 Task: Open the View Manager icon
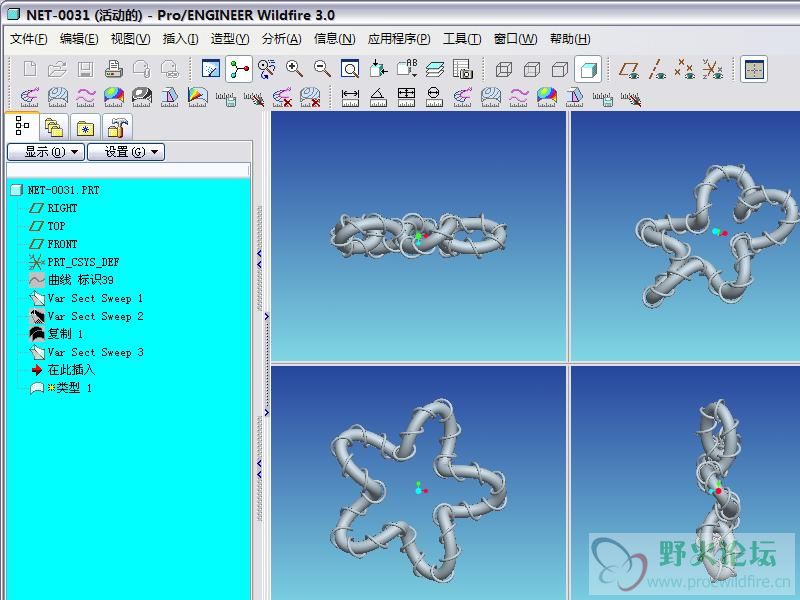462,68
